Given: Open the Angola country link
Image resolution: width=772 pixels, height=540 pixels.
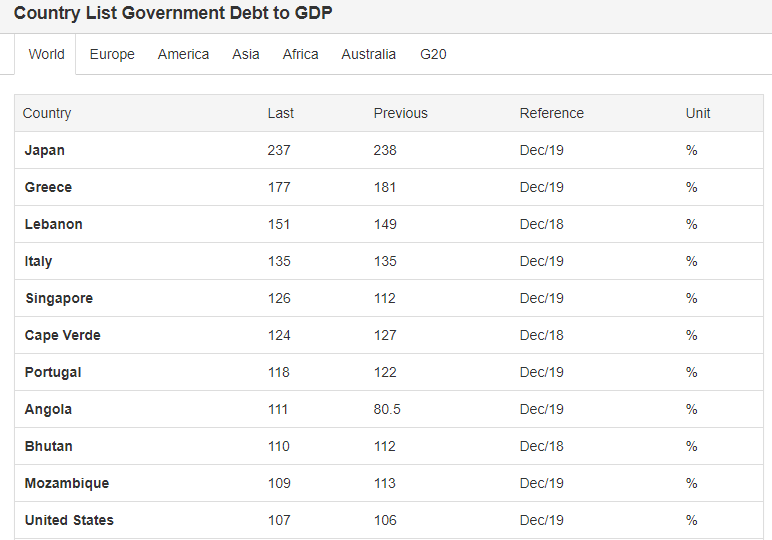Looking at the screenshot, I should click(x=48, y=409).
